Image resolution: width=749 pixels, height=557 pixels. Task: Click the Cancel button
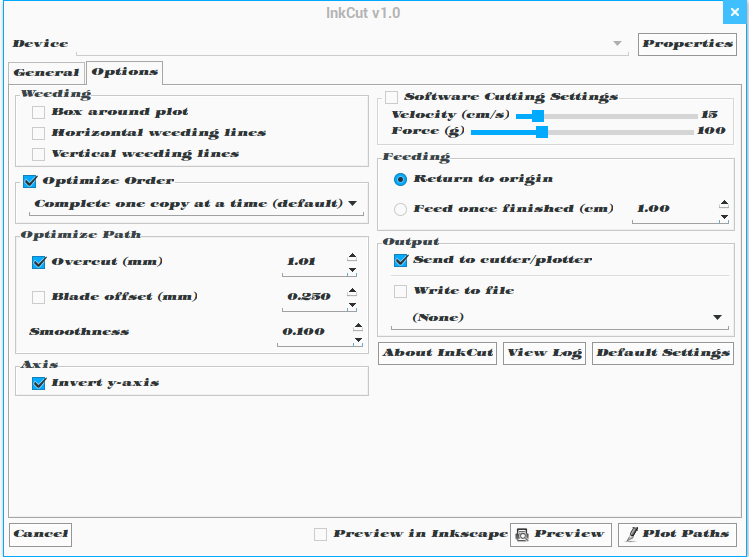pyautogui.click(x=41, y=534)
